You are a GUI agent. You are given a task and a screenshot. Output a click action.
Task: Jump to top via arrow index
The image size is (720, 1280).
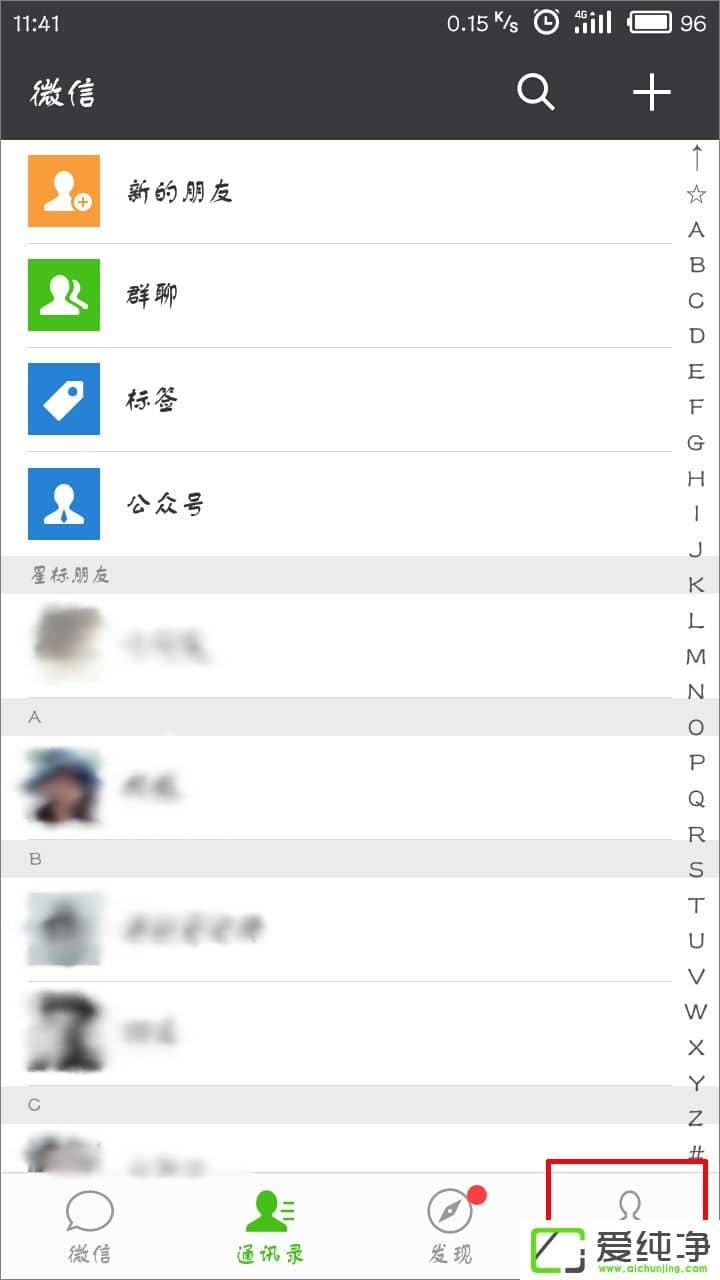point(696,157)
